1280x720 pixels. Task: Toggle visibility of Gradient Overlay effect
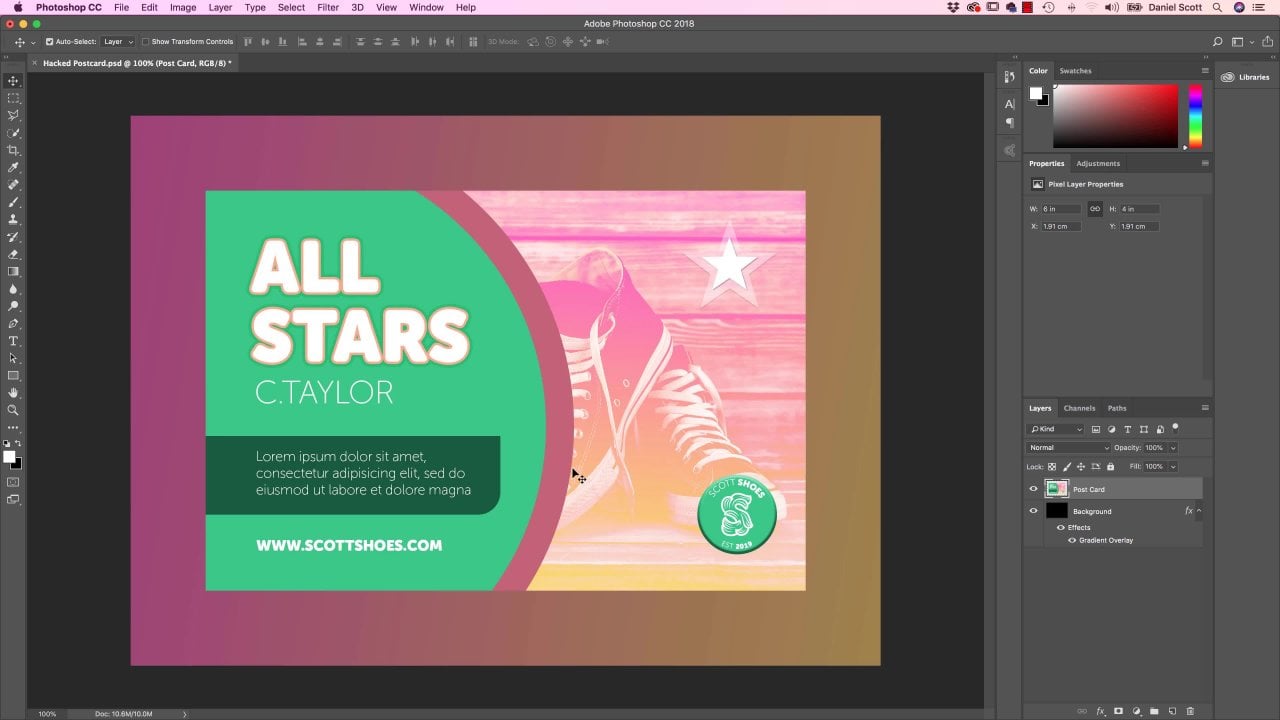(1071, 540)
